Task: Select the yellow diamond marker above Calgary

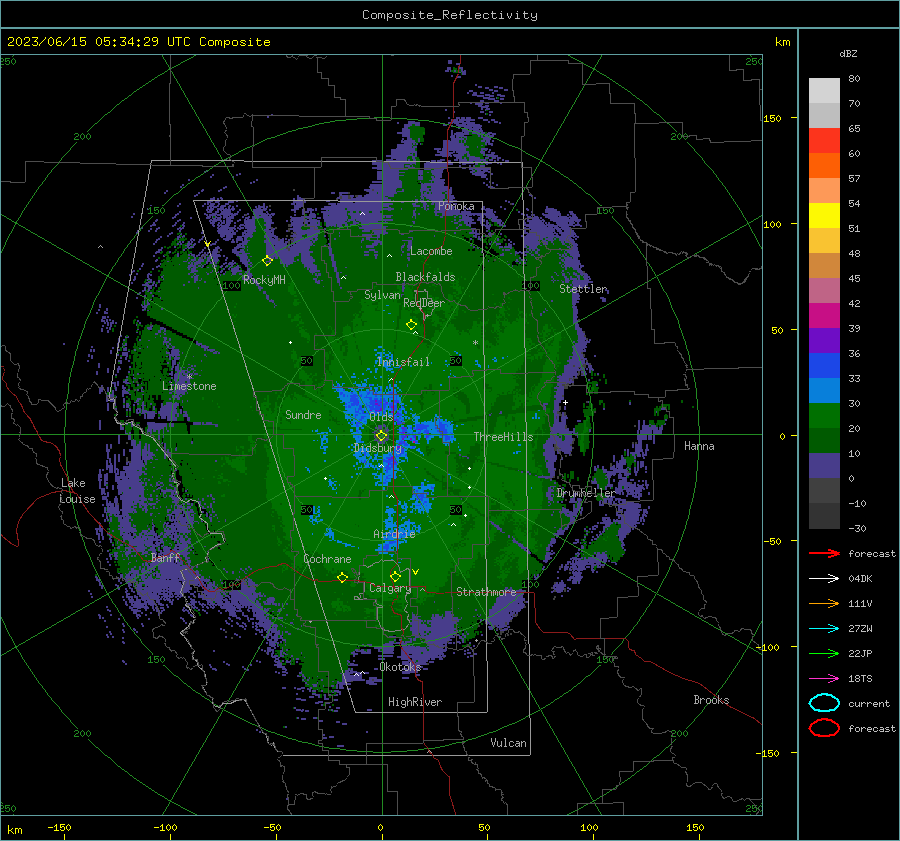Action: tap(395, 576)
